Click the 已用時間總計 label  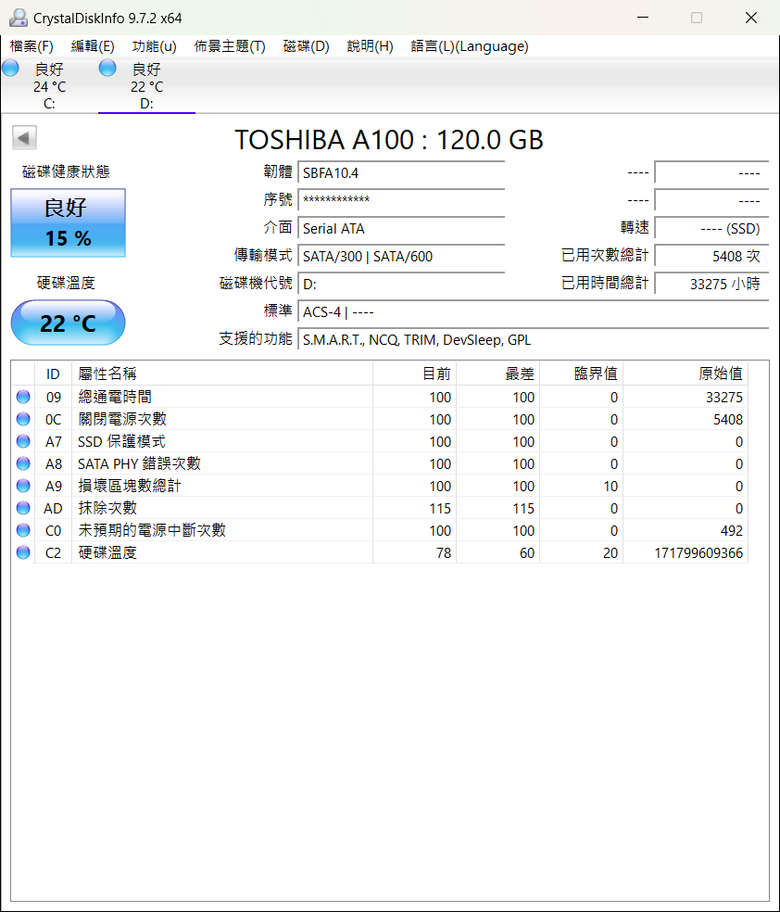coord(605,283)
